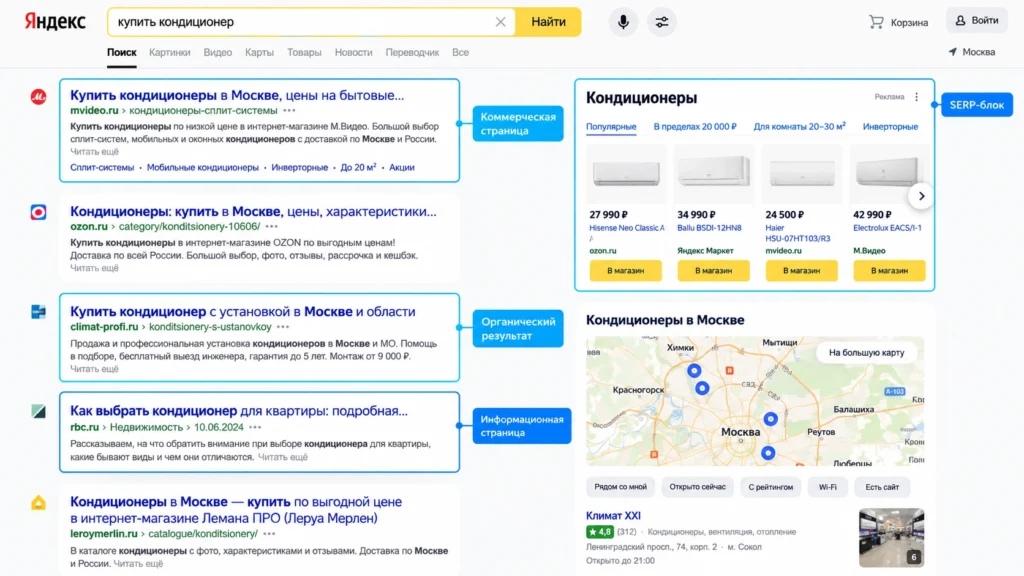Clear the search query with X icon
Image resolution: width=1024 pixels, height=576 pixels.
(500, 22)
